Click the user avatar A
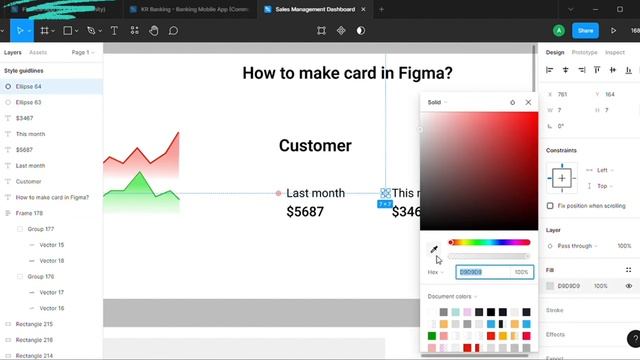This screenshot has height=360, width=640. [x=559, y=31]
